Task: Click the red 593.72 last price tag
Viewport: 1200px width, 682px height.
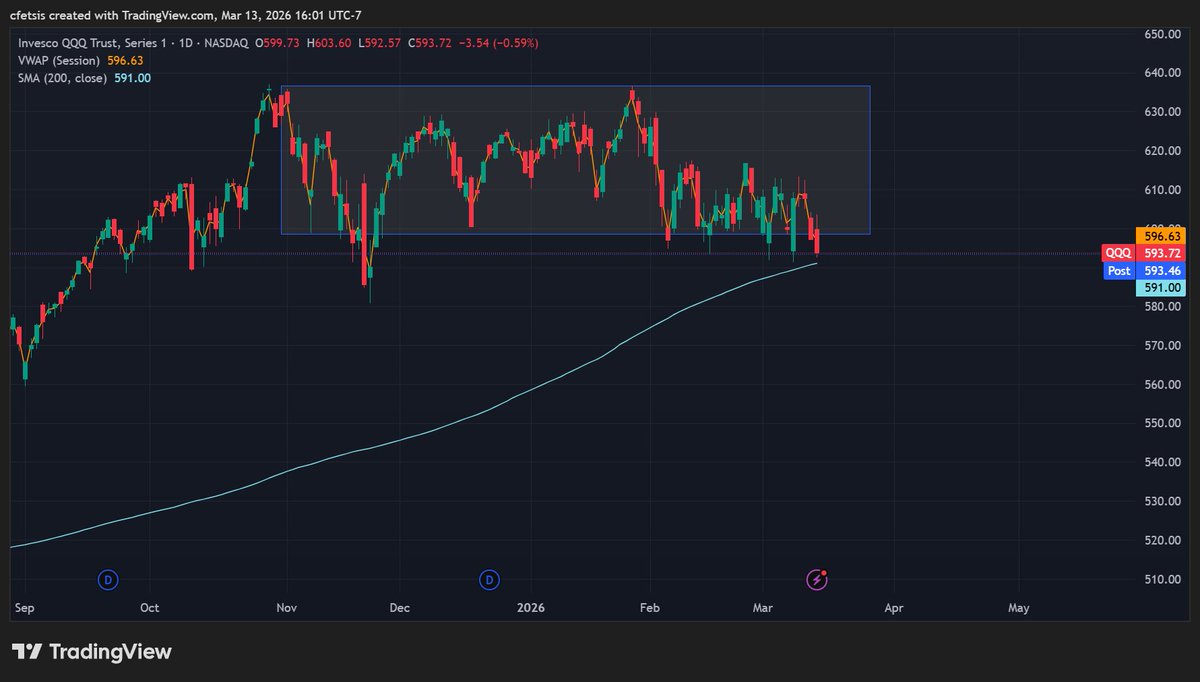Action: click(1160, 254)
